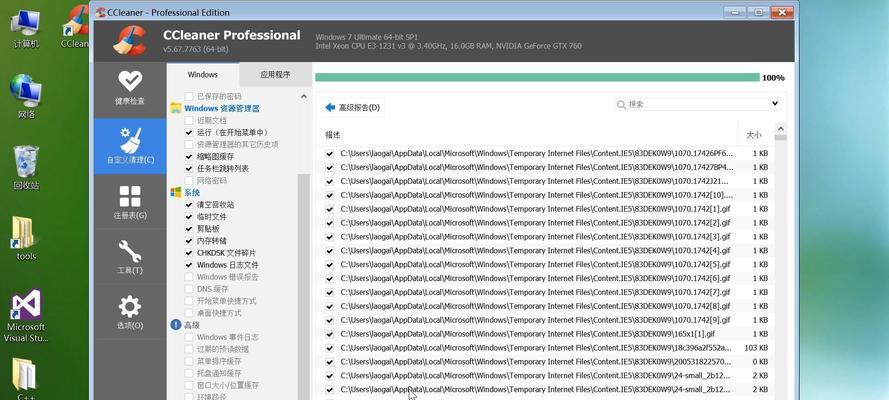Uncheck the 清空回收站 option
This screenshot has height=400, width=889.
click(189, 205)
